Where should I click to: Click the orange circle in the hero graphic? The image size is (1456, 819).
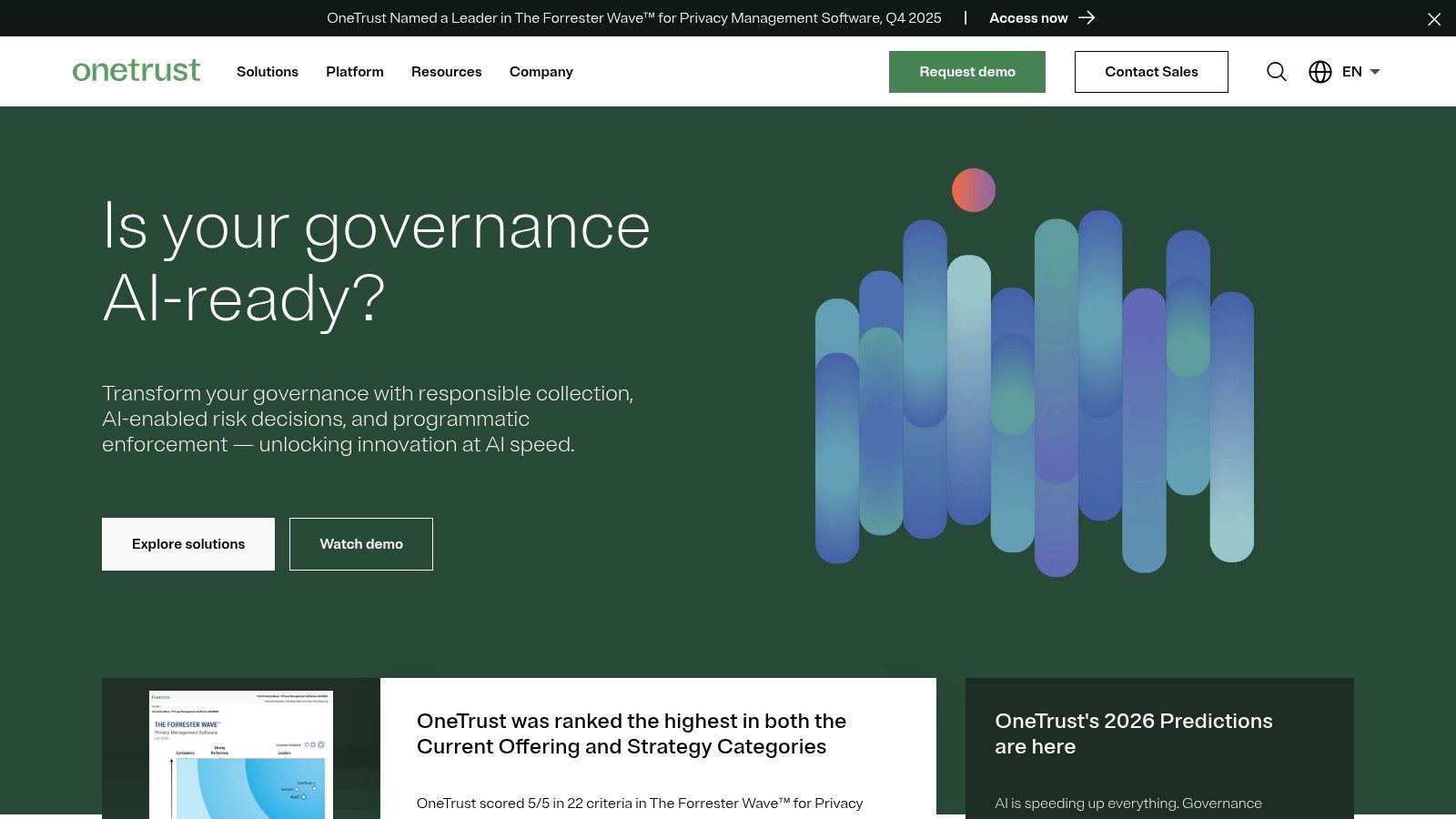point(973,190)
